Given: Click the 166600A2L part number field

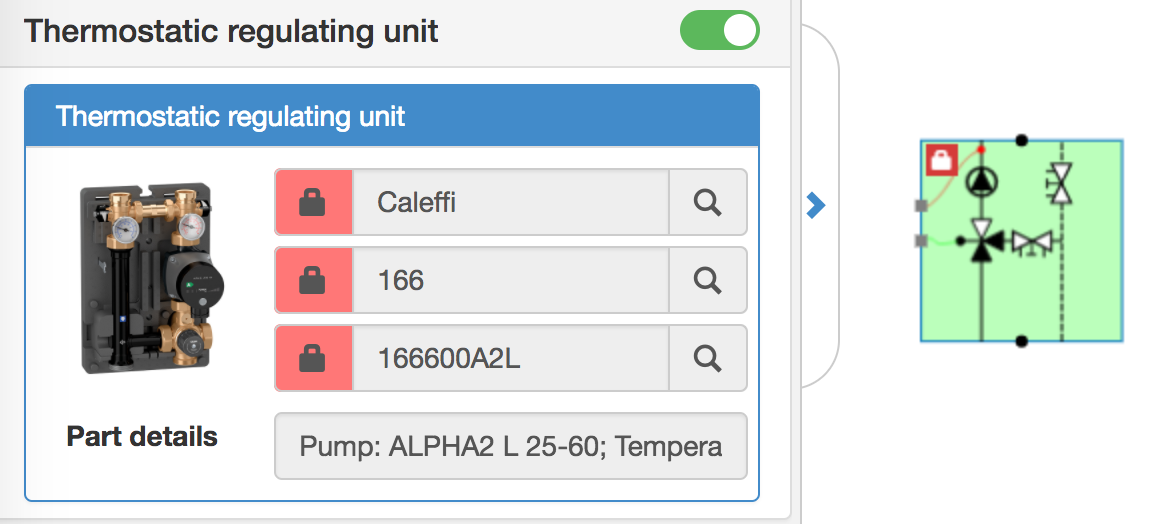Looking at the screenshot, I should tap(510, 358).
